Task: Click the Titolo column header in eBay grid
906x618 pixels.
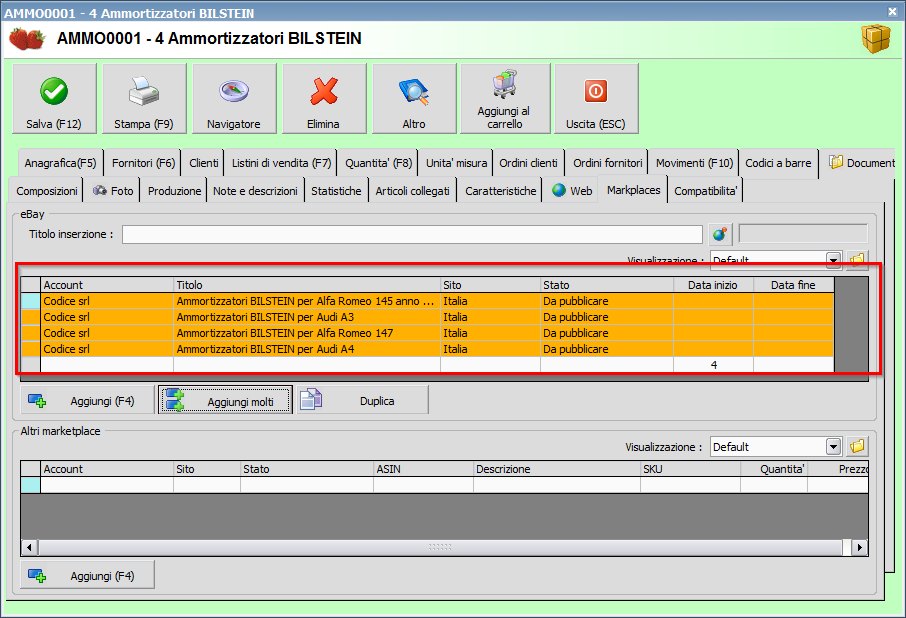Action: pyautogui.click(x=307, y=285)
